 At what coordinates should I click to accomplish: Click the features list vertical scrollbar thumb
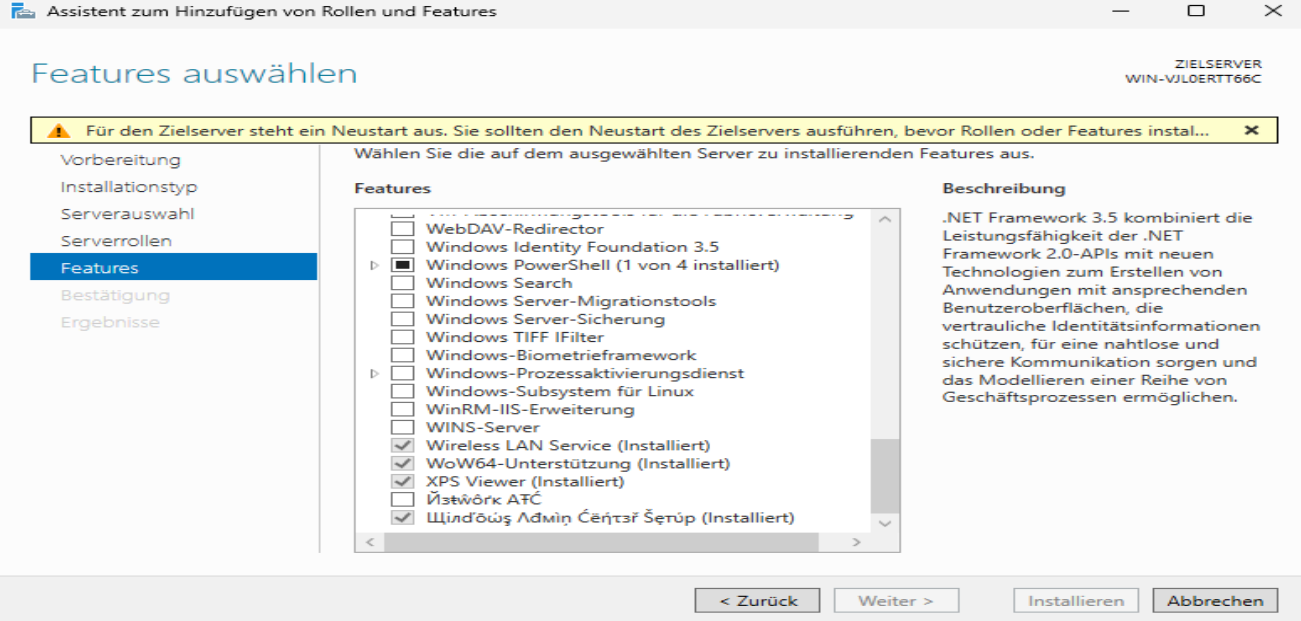tap(885, 475)
